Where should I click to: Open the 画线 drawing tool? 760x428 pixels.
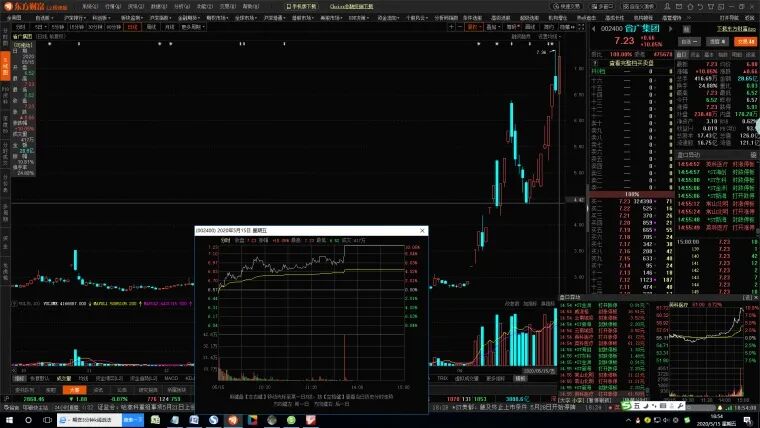coord(530,27)
